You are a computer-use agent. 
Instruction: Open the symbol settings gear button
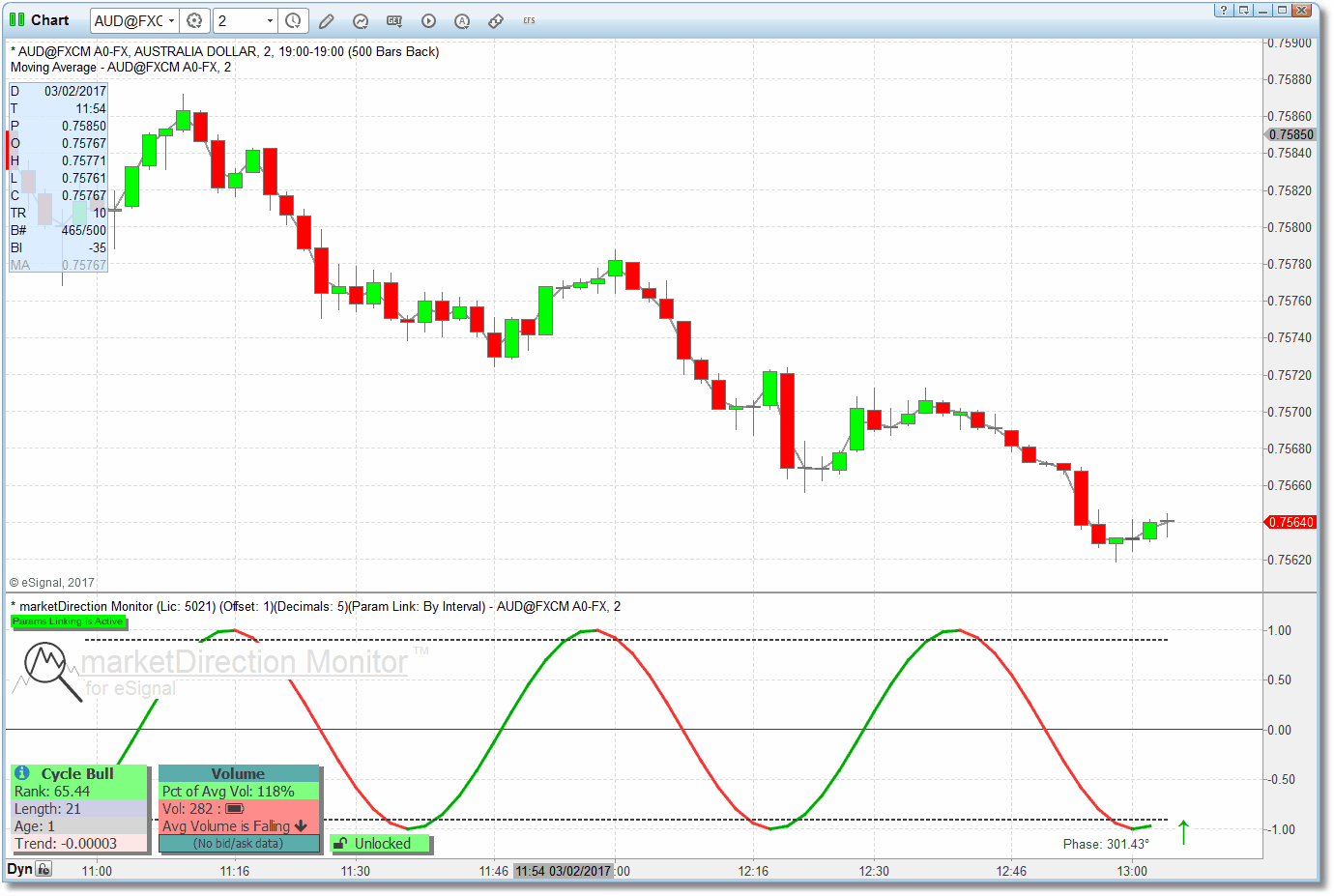[x=194, y=20]
